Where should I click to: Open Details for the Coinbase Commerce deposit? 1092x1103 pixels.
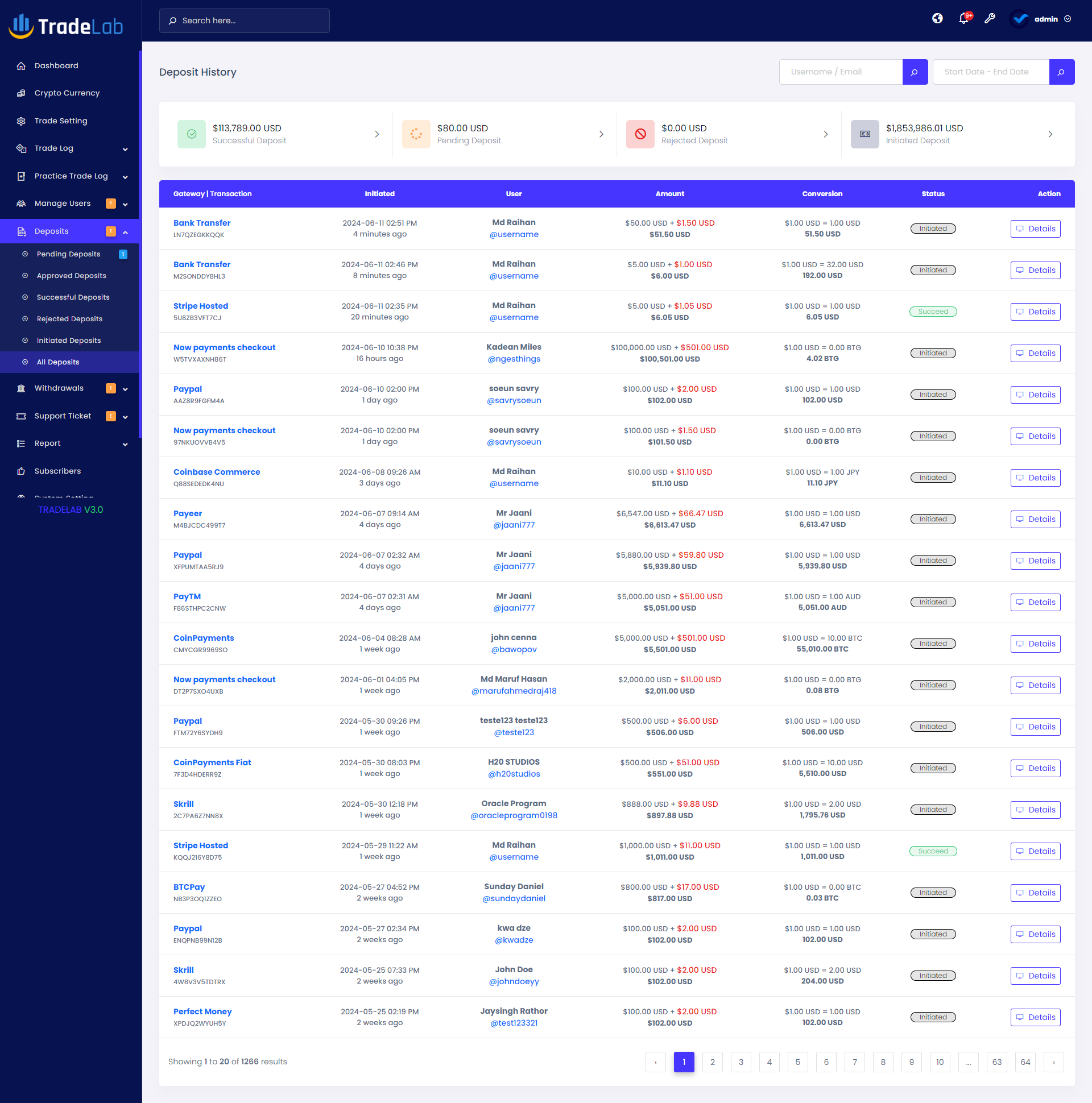tap(1036, 477)
